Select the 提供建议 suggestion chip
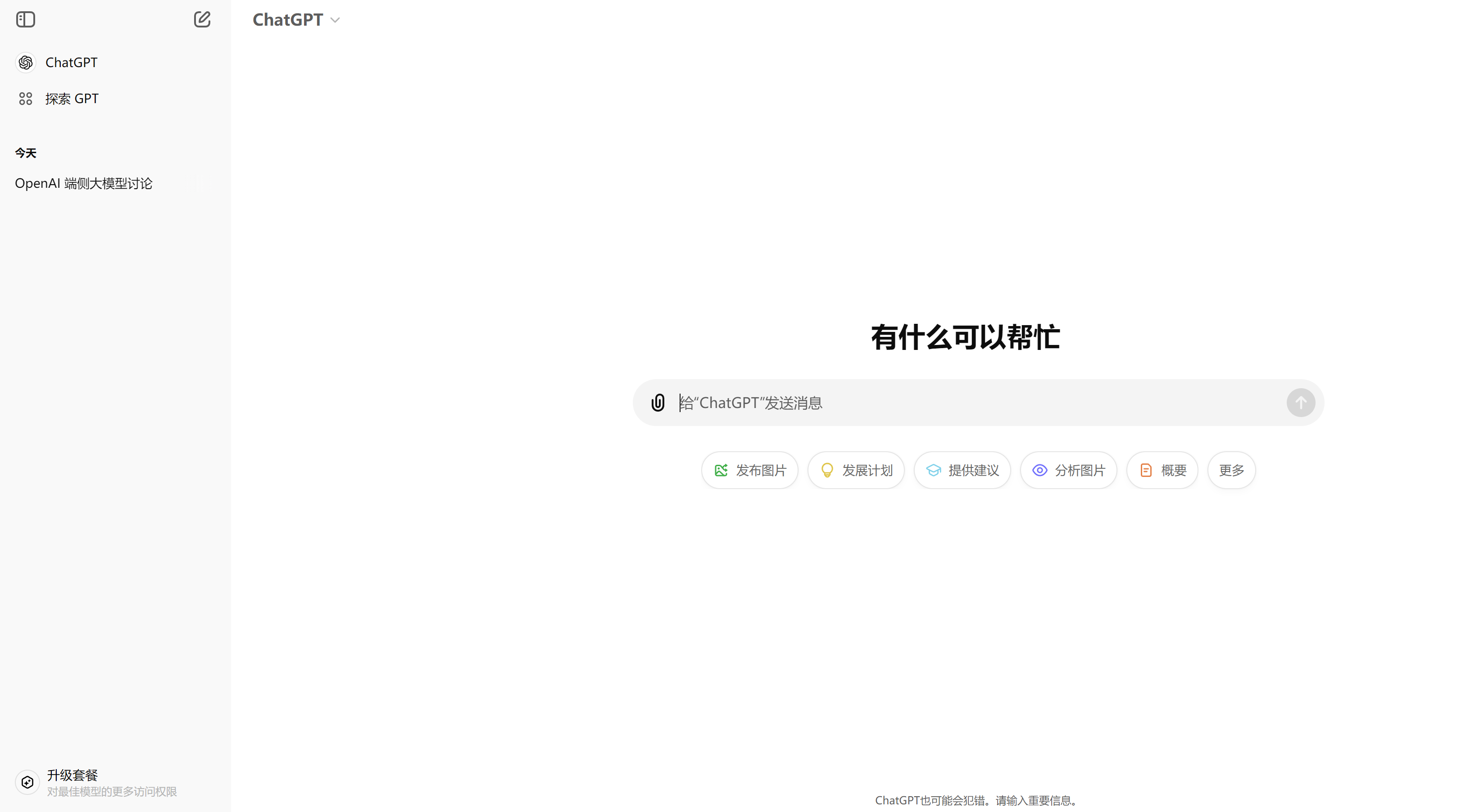The width and height of the screenshot is (1484, 812). point(962,470)
